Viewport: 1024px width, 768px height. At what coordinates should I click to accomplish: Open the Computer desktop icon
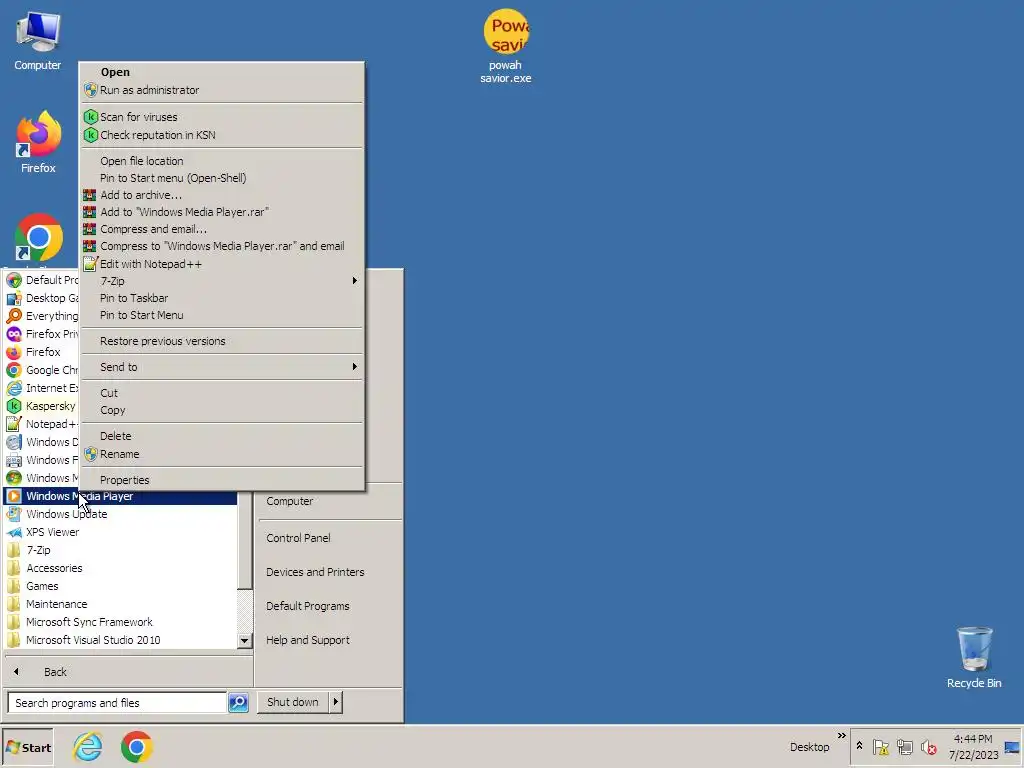[x=38, y=41]
